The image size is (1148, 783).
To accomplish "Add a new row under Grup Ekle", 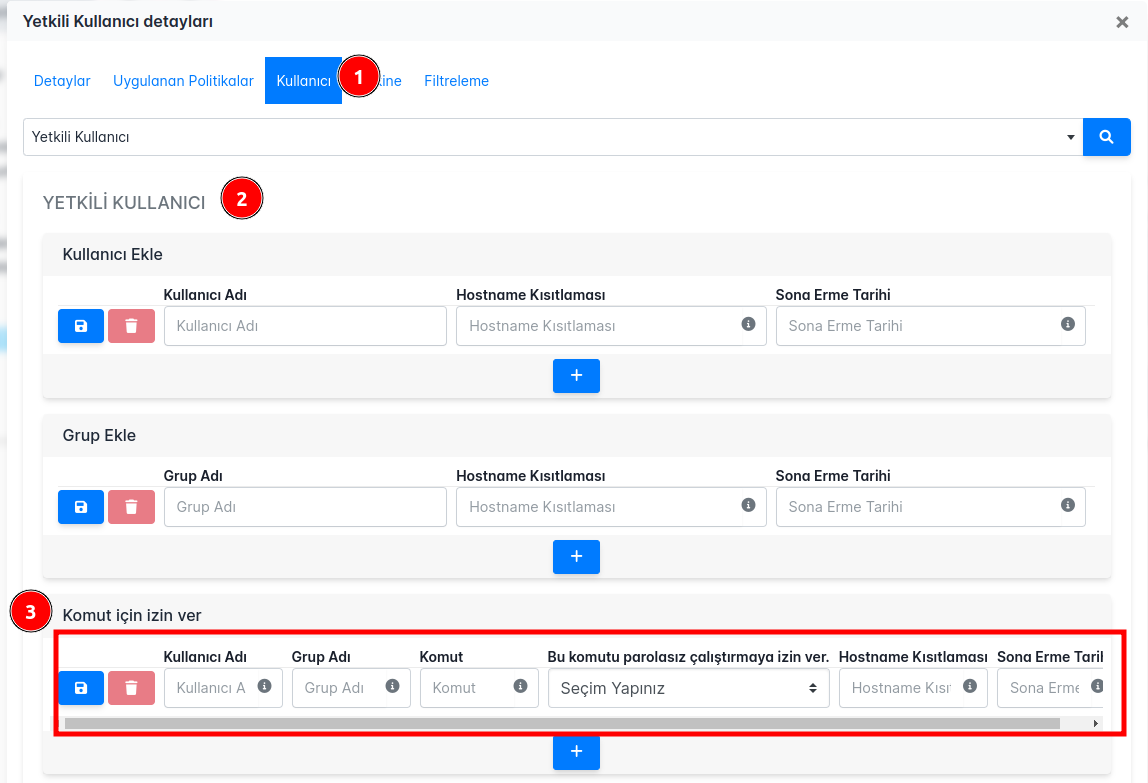I will (576, 557).
